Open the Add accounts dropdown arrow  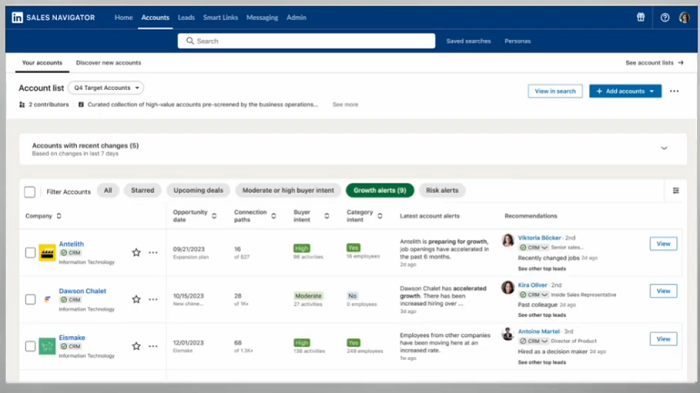click(x=652, y=91)
